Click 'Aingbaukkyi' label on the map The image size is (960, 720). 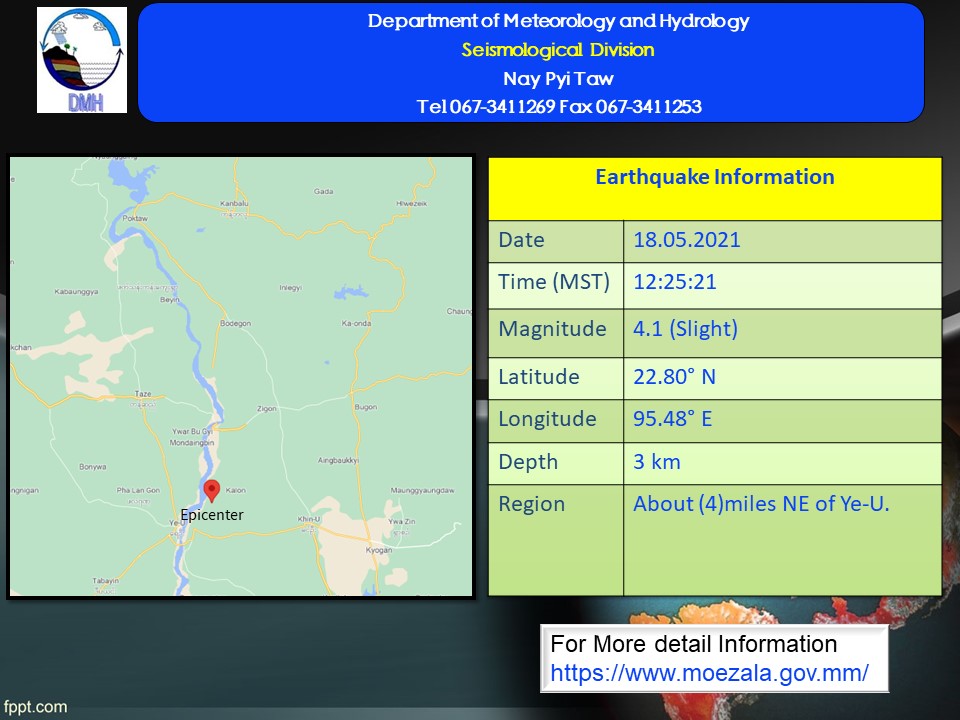tap(338, 460)
